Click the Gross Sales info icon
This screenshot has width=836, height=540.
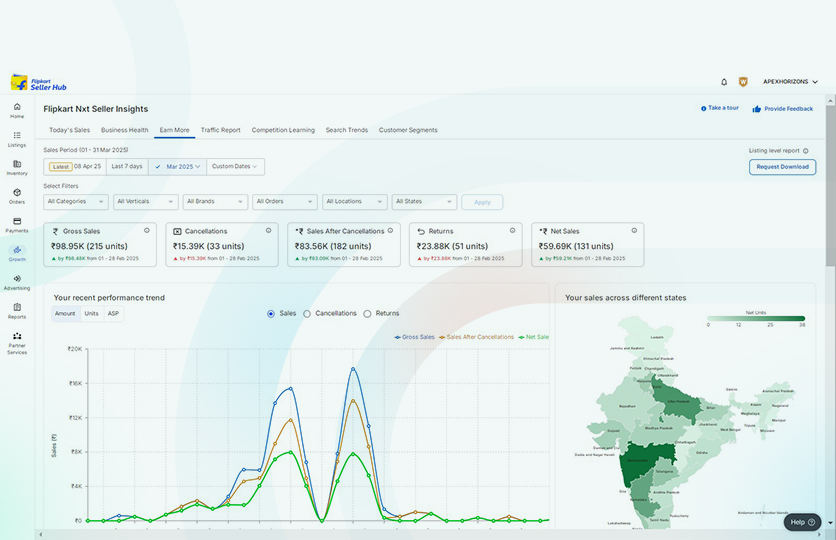(146, 231)
